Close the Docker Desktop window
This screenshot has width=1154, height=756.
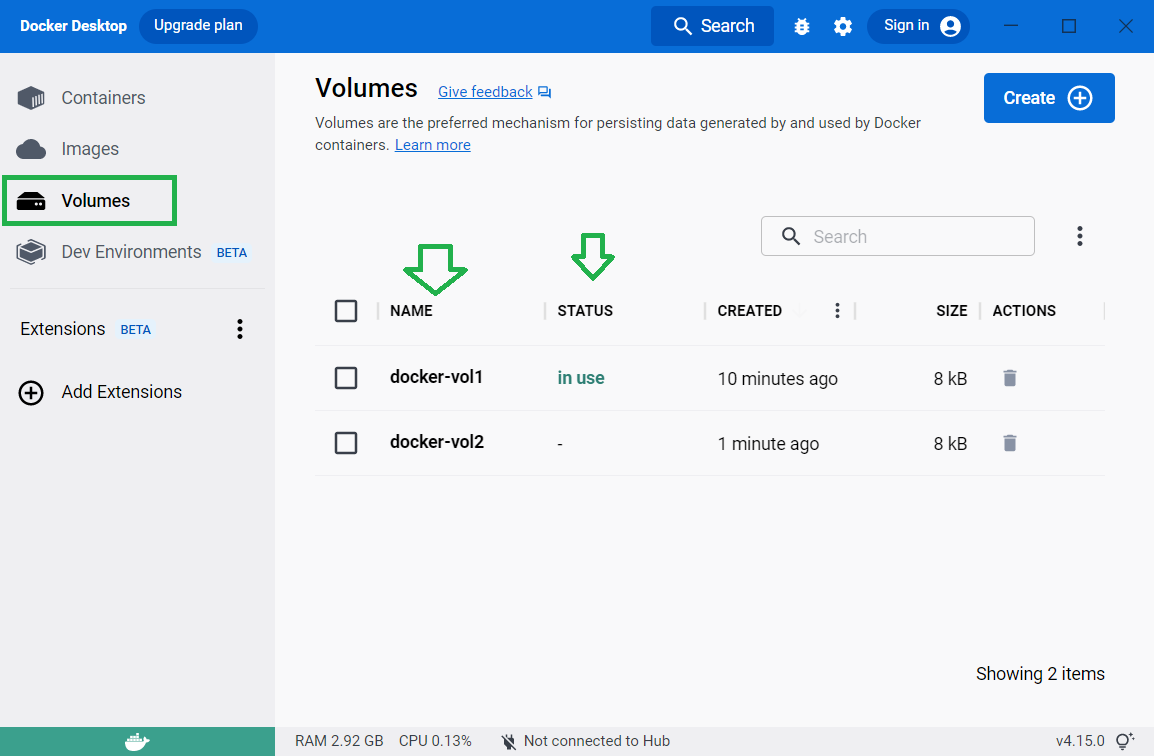(x=1125, y=26)
